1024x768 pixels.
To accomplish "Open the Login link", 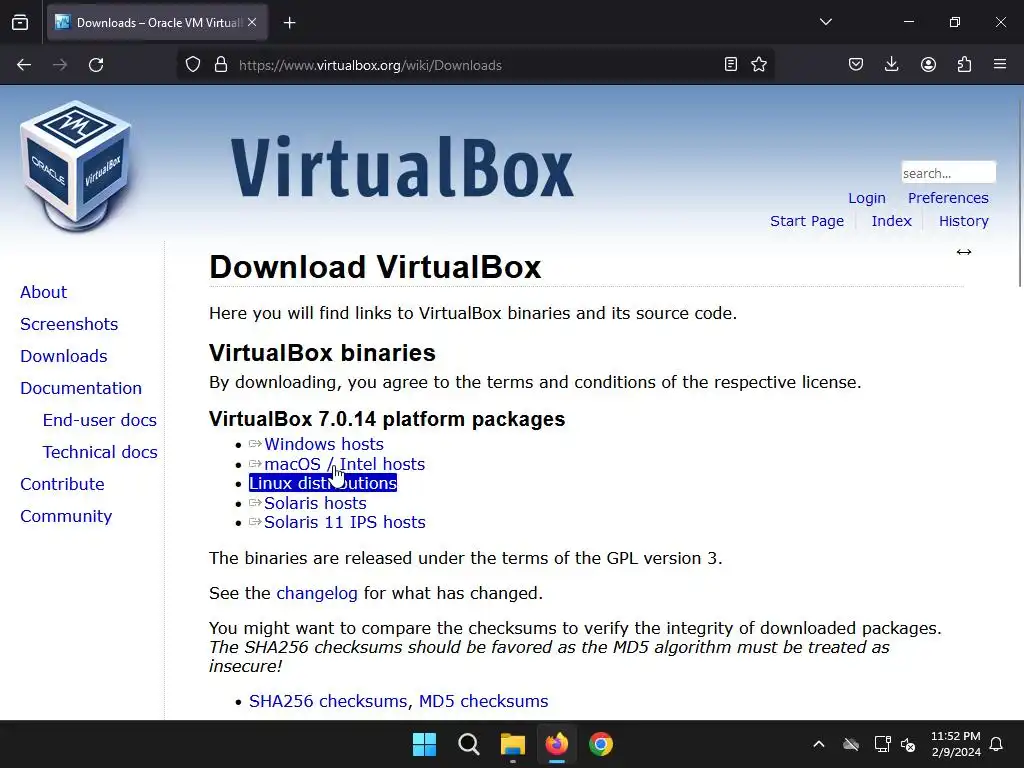I will [x=867, y=198].
